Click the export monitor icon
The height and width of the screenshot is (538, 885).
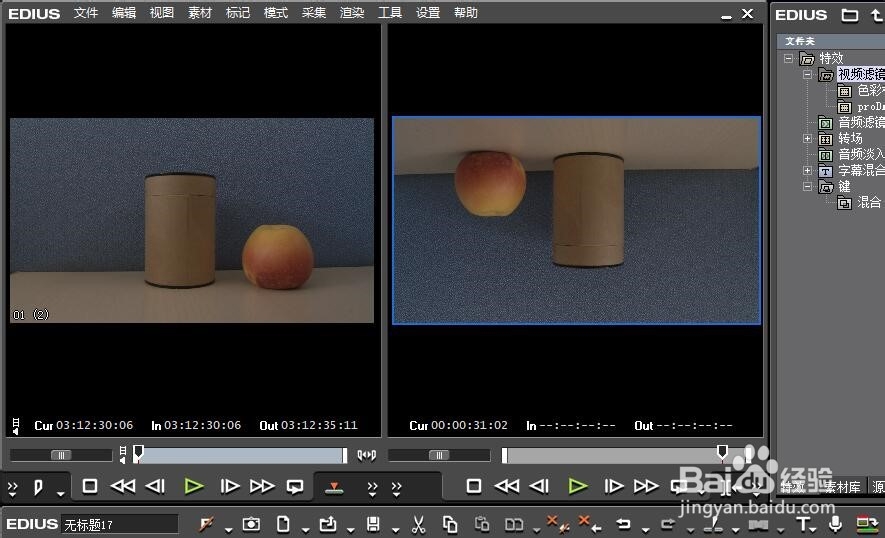867,524
